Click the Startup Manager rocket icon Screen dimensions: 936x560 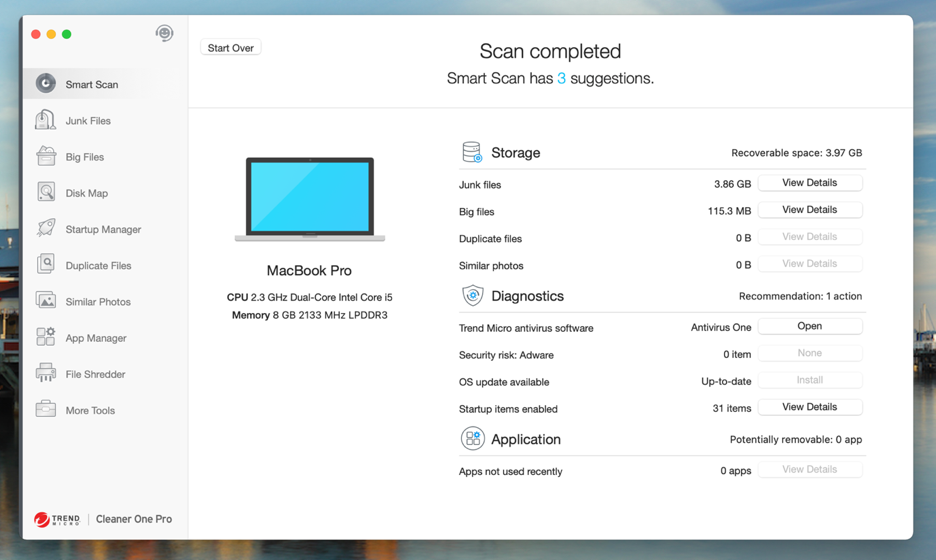coord(46,229)
